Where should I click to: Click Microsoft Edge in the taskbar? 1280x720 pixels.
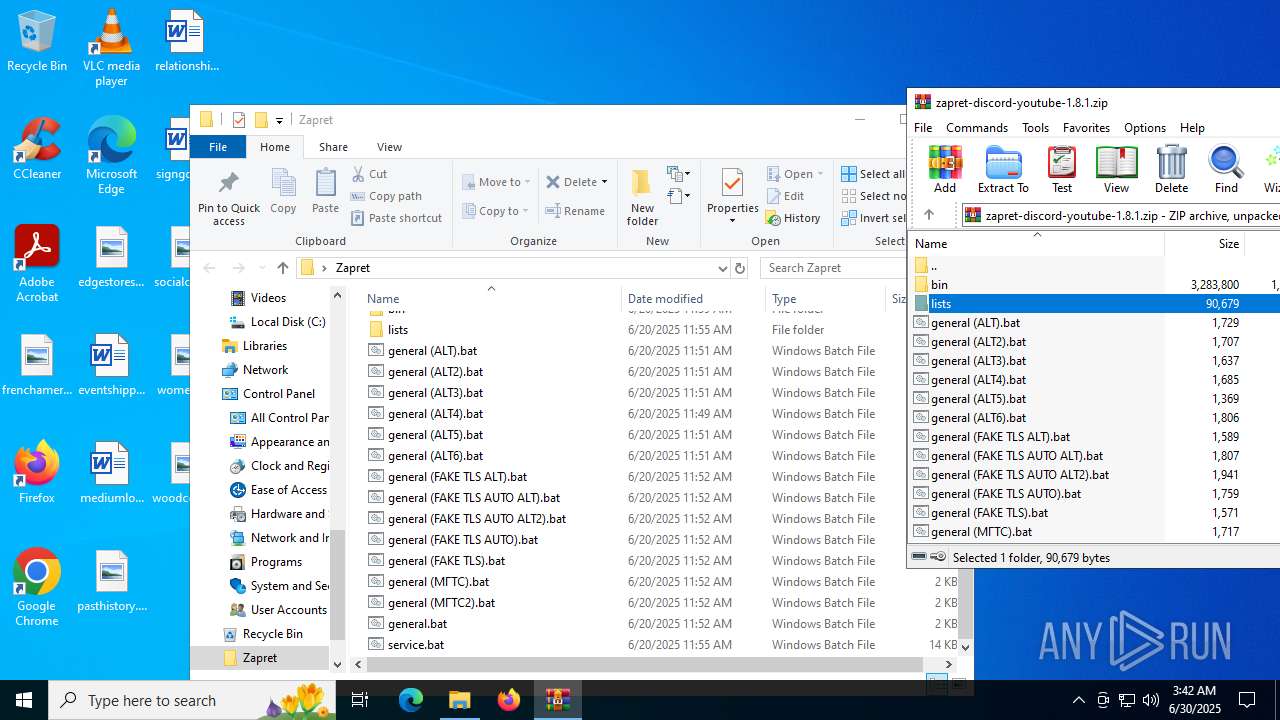[x=411, y=700]
